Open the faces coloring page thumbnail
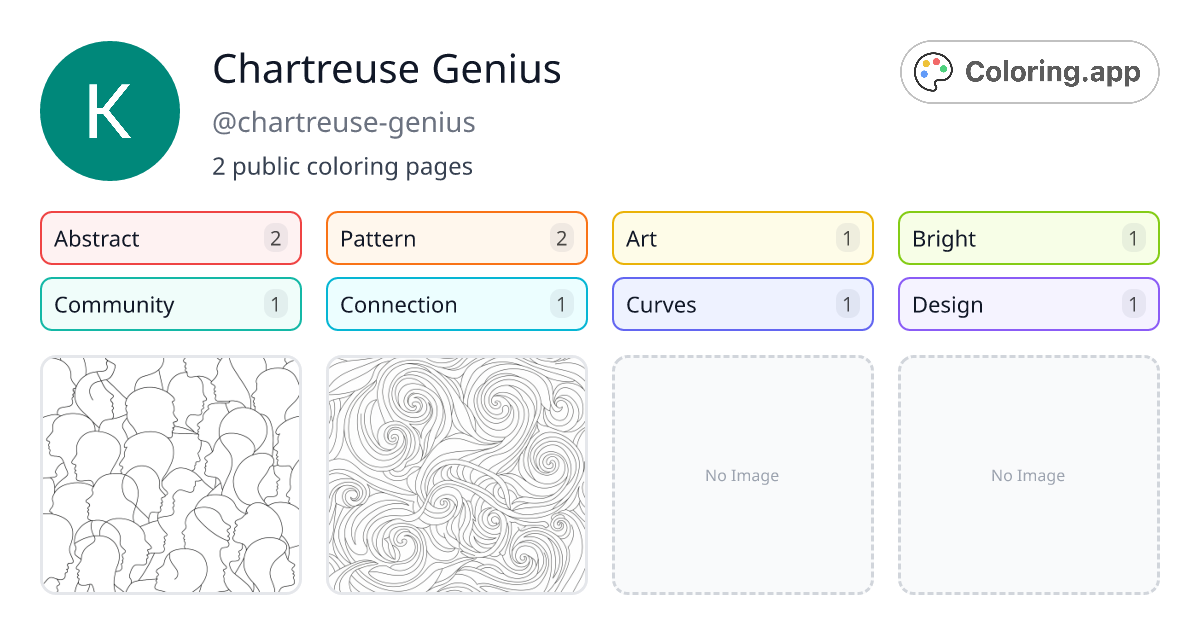The image size is (1200, 630). point(170,476)
